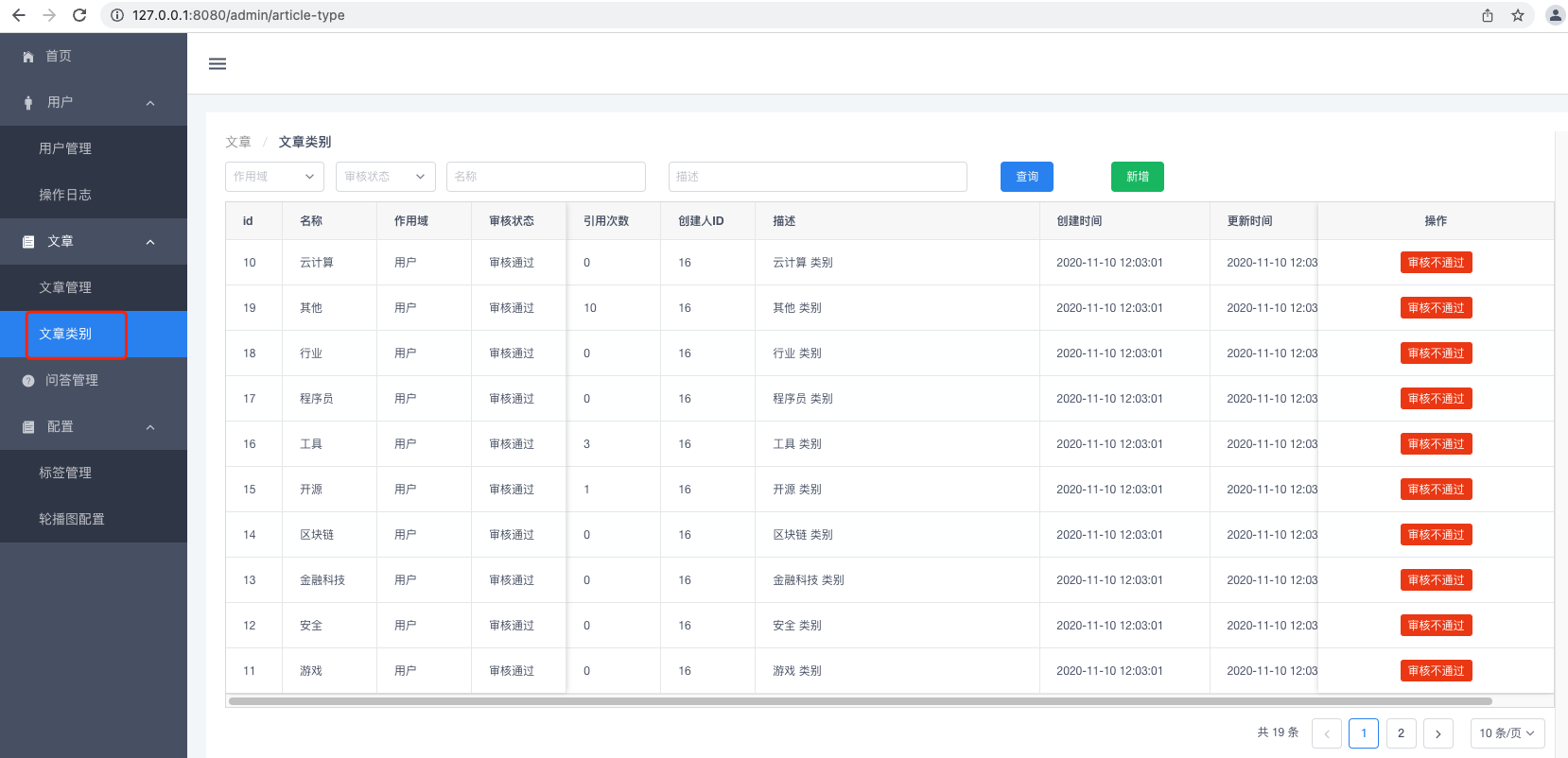This screenshot has height=758, width=1568.
Task: Click 审核不通过 for 金融科技 row
Action: pyautogui.click(x=1436, y=580)
